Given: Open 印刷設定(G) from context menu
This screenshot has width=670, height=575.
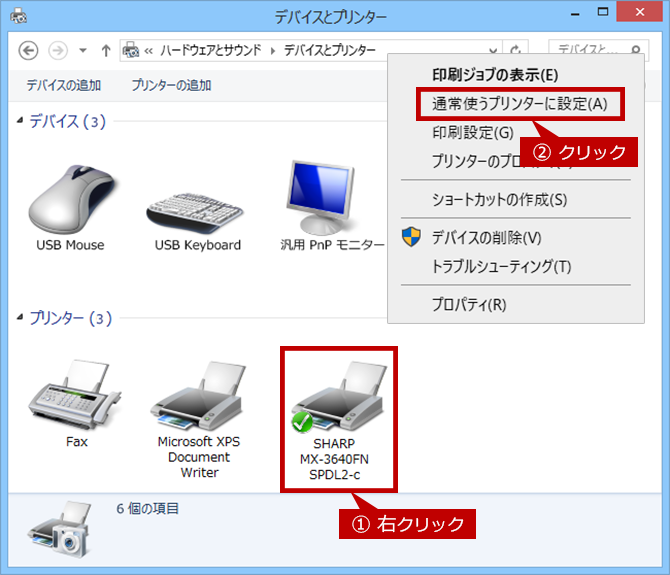Looking at the screenshot, I should point(472,132).
